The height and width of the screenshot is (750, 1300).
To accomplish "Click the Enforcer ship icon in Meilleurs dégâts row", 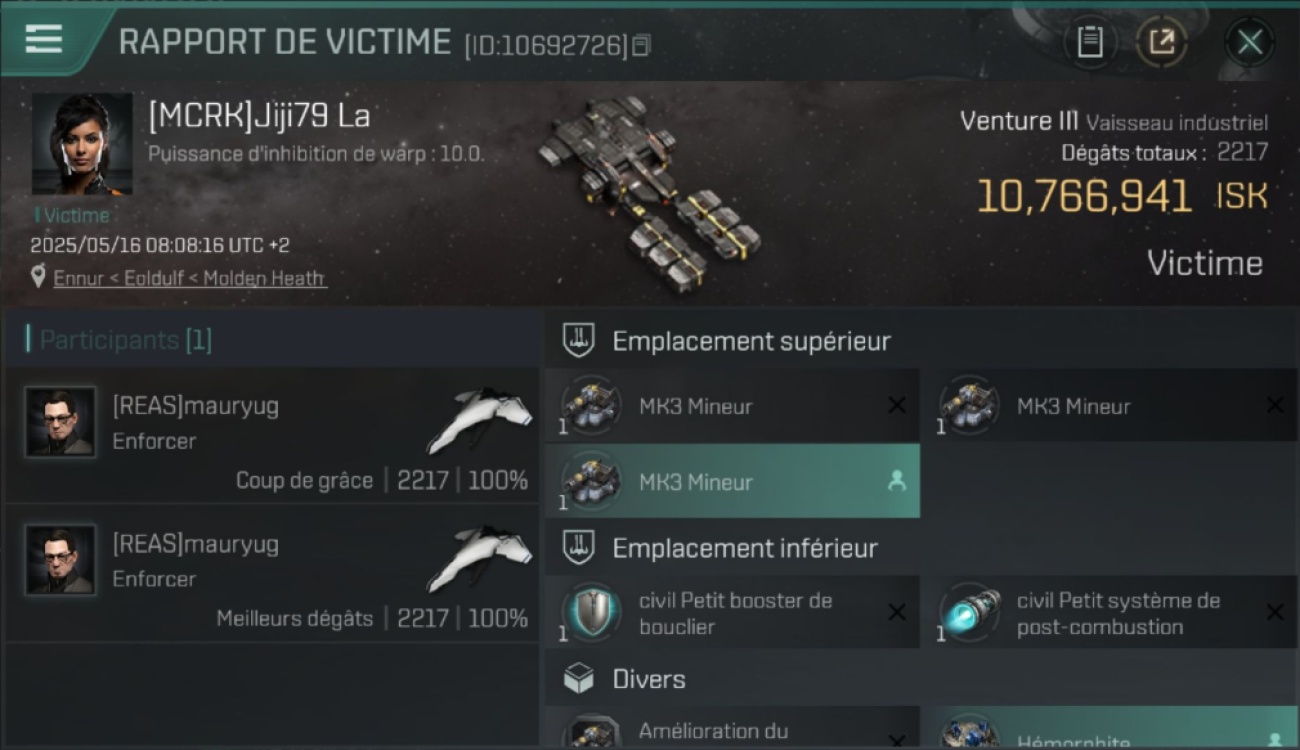I will tap(478, 558).
